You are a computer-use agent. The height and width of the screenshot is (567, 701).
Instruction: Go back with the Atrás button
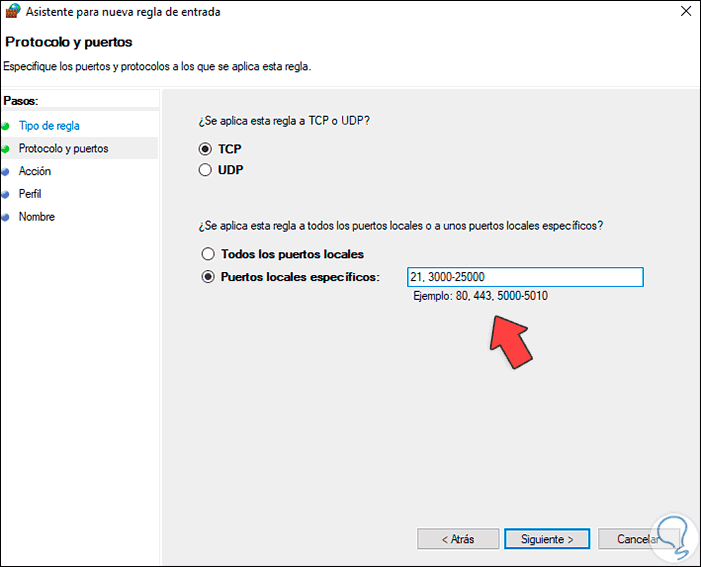[x=457, y=539]
